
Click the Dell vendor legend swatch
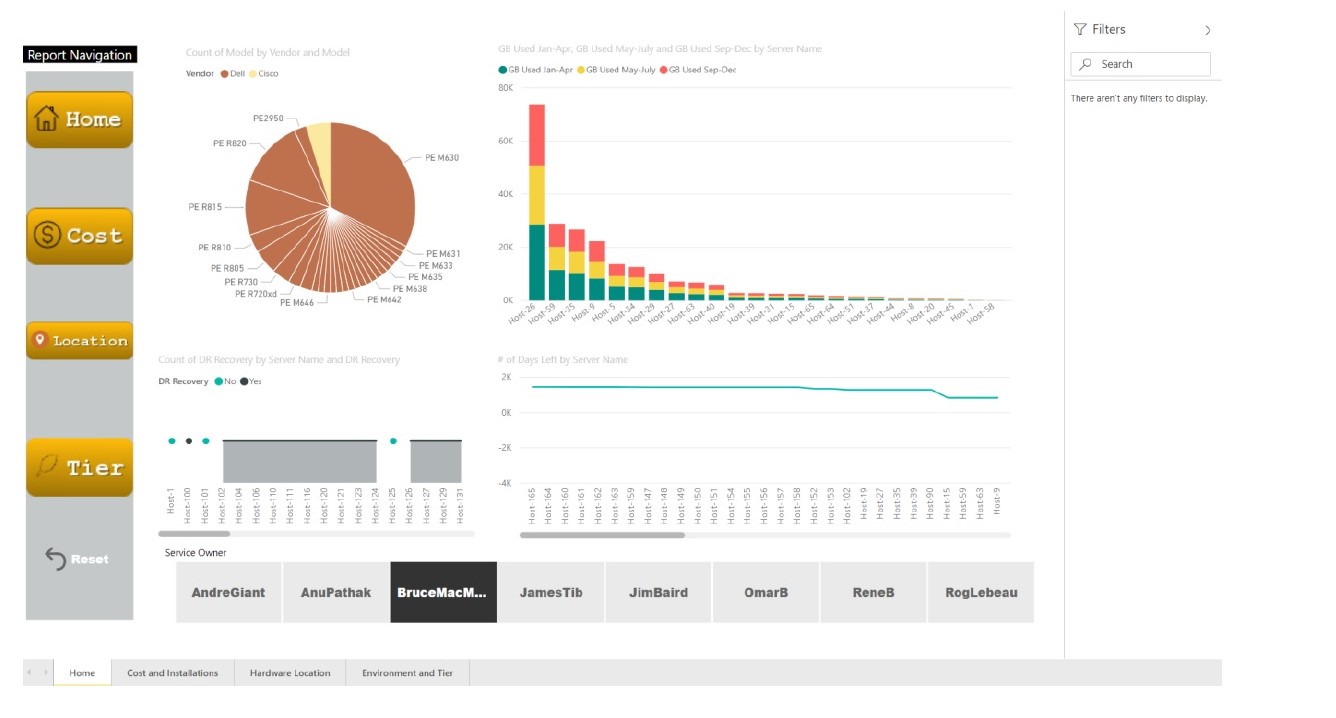coord(225,74)
